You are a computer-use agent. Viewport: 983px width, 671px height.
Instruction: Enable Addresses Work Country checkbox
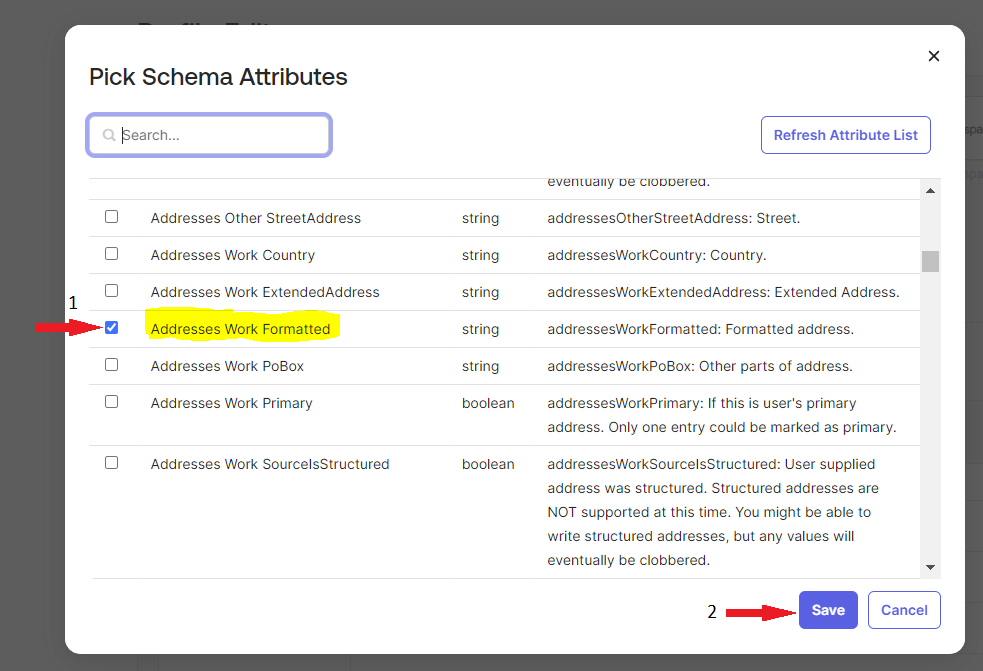point(111,253)
